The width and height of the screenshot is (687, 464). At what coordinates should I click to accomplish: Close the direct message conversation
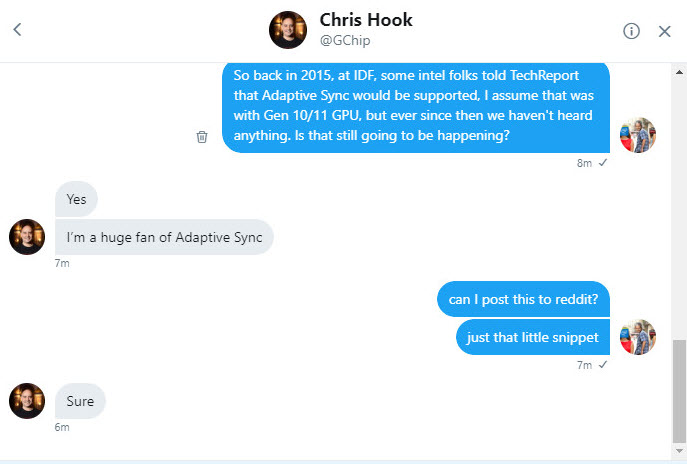tap(664, 31)
